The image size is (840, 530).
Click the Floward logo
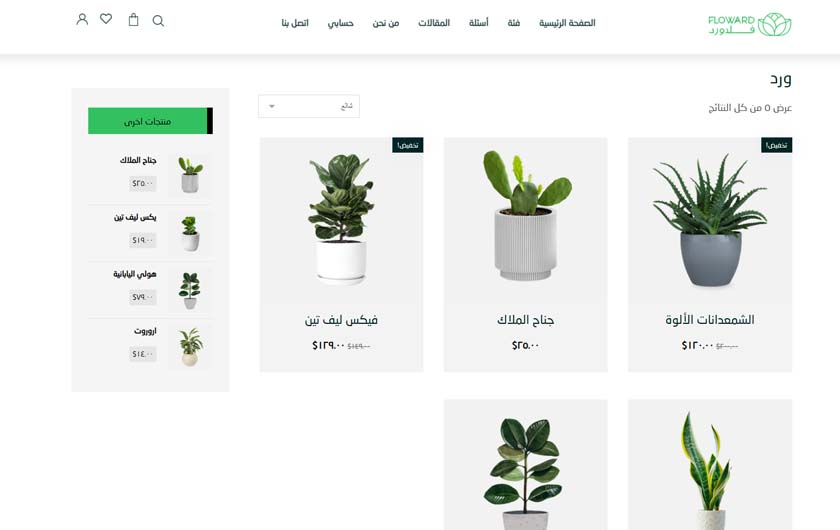click(749, 25)
